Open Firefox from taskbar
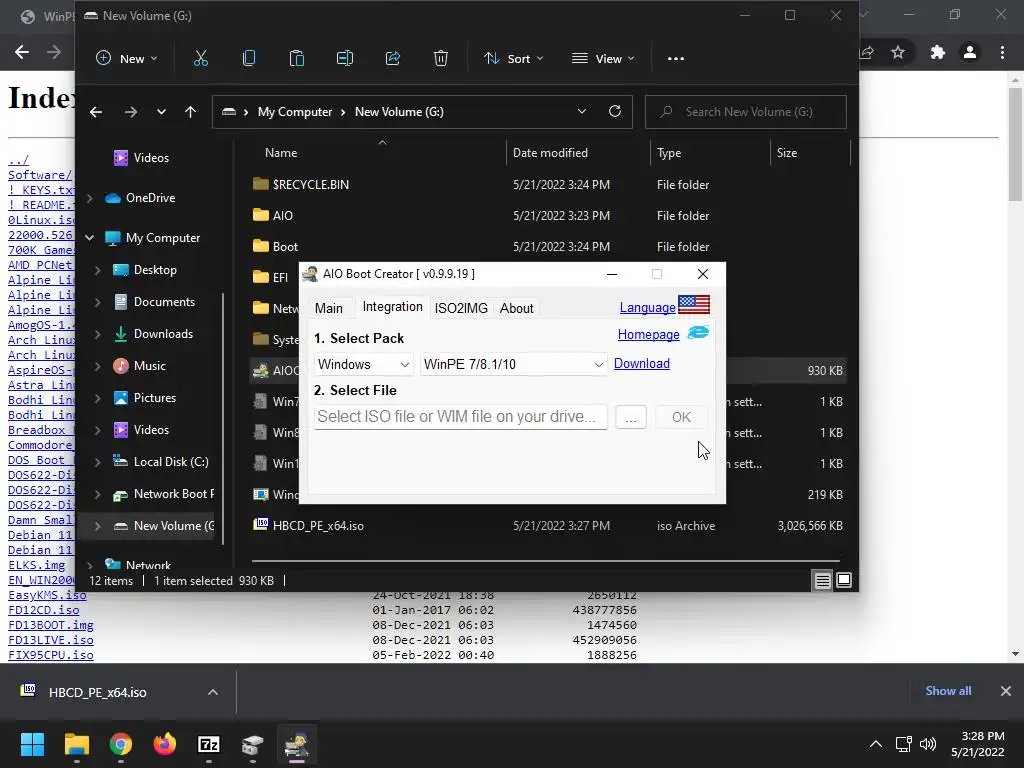 coord(165,744)
